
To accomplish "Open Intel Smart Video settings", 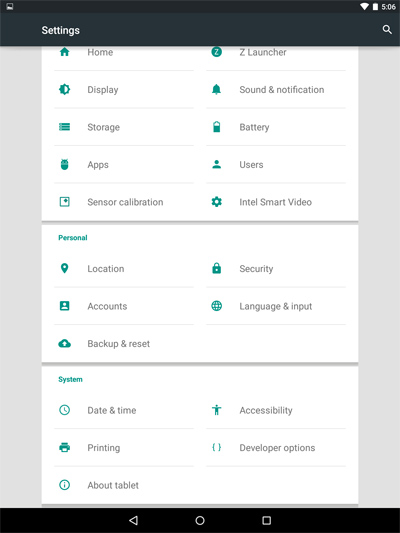I will [276, 202].
